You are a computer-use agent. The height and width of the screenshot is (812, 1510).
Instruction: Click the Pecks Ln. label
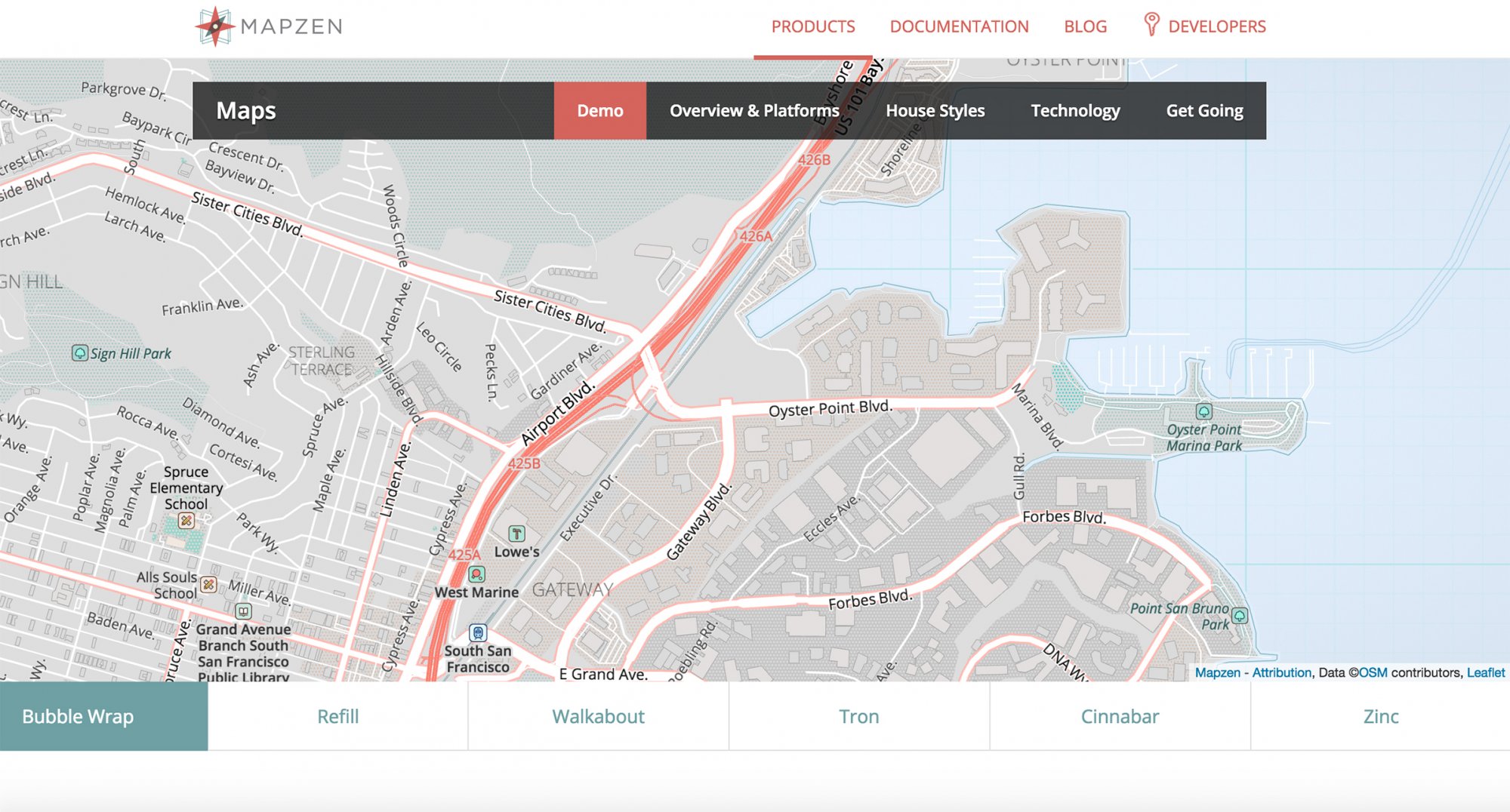(491, 372)
